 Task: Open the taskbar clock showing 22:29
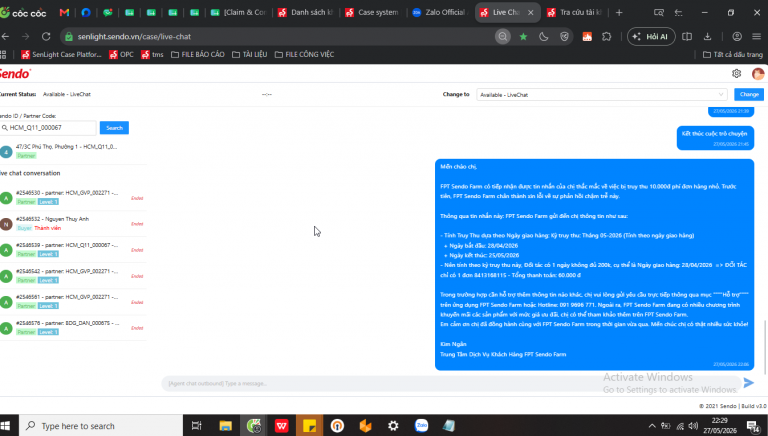(720, 426)
